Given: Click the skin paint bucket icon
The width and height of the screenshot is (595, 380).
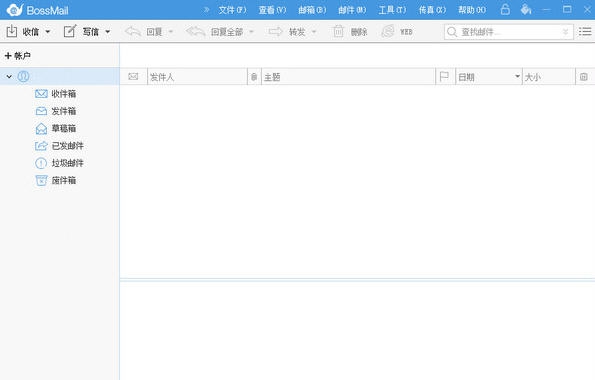Looking at the screenshot, I should 526,9.
